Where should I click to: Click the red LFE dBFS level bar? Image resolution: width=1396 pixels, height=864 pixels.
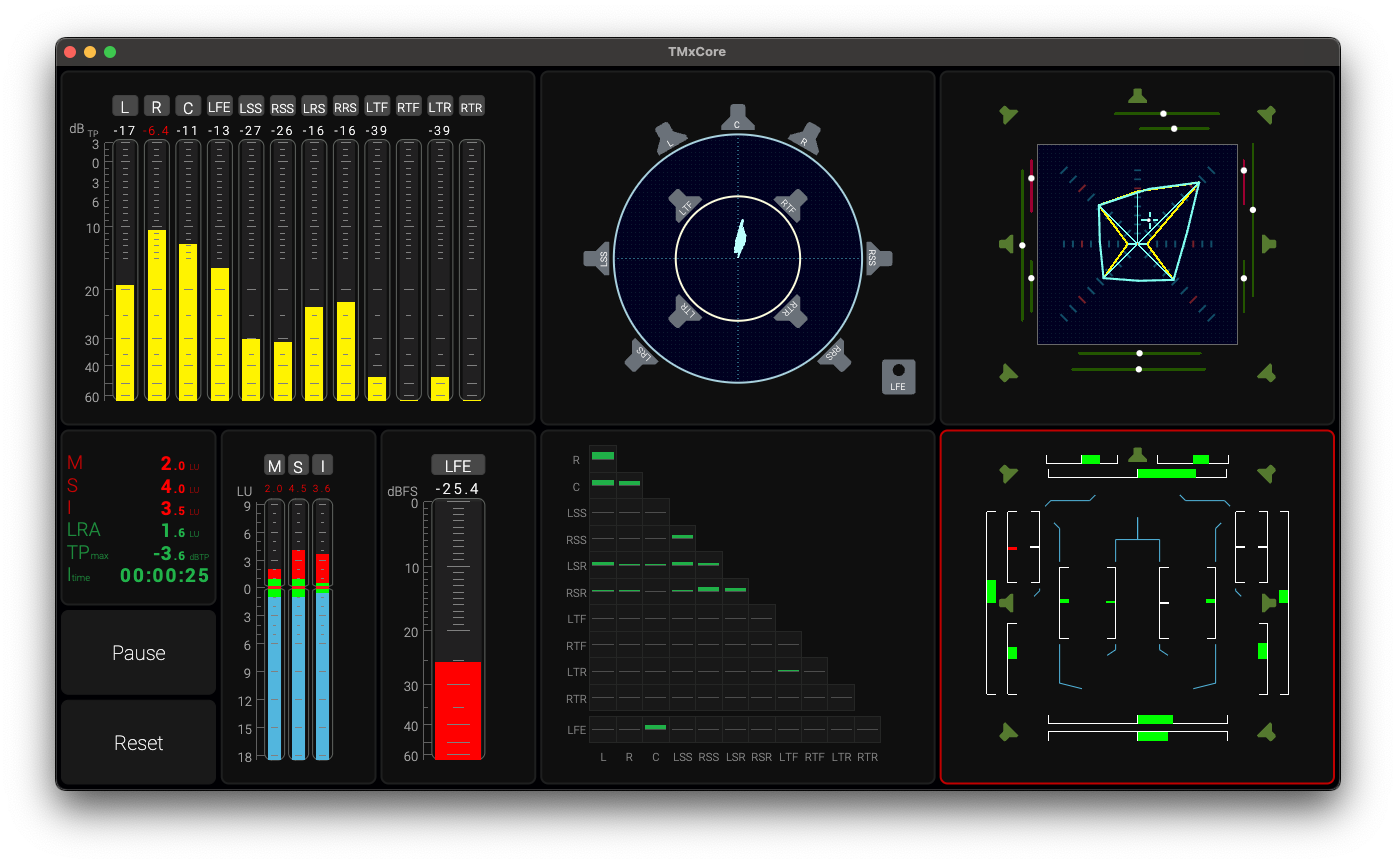458,709
